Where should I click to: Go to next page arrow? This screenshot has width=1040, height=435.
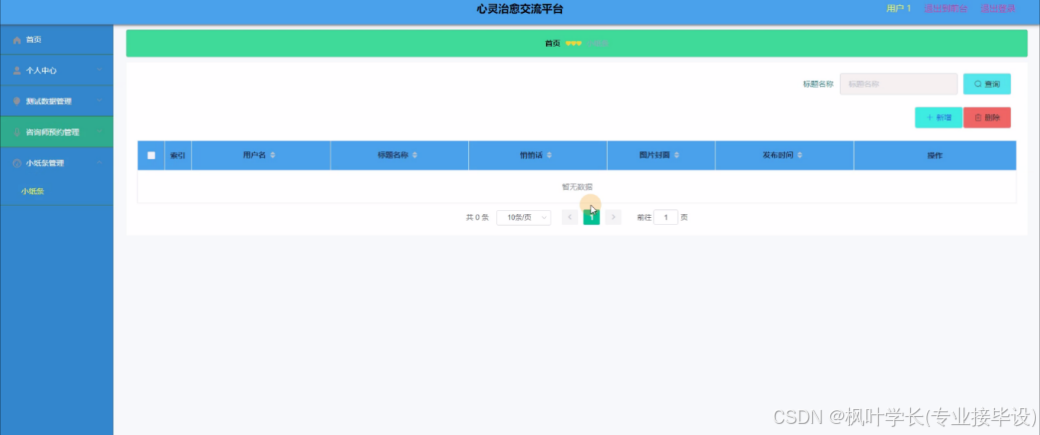[613, 217]
